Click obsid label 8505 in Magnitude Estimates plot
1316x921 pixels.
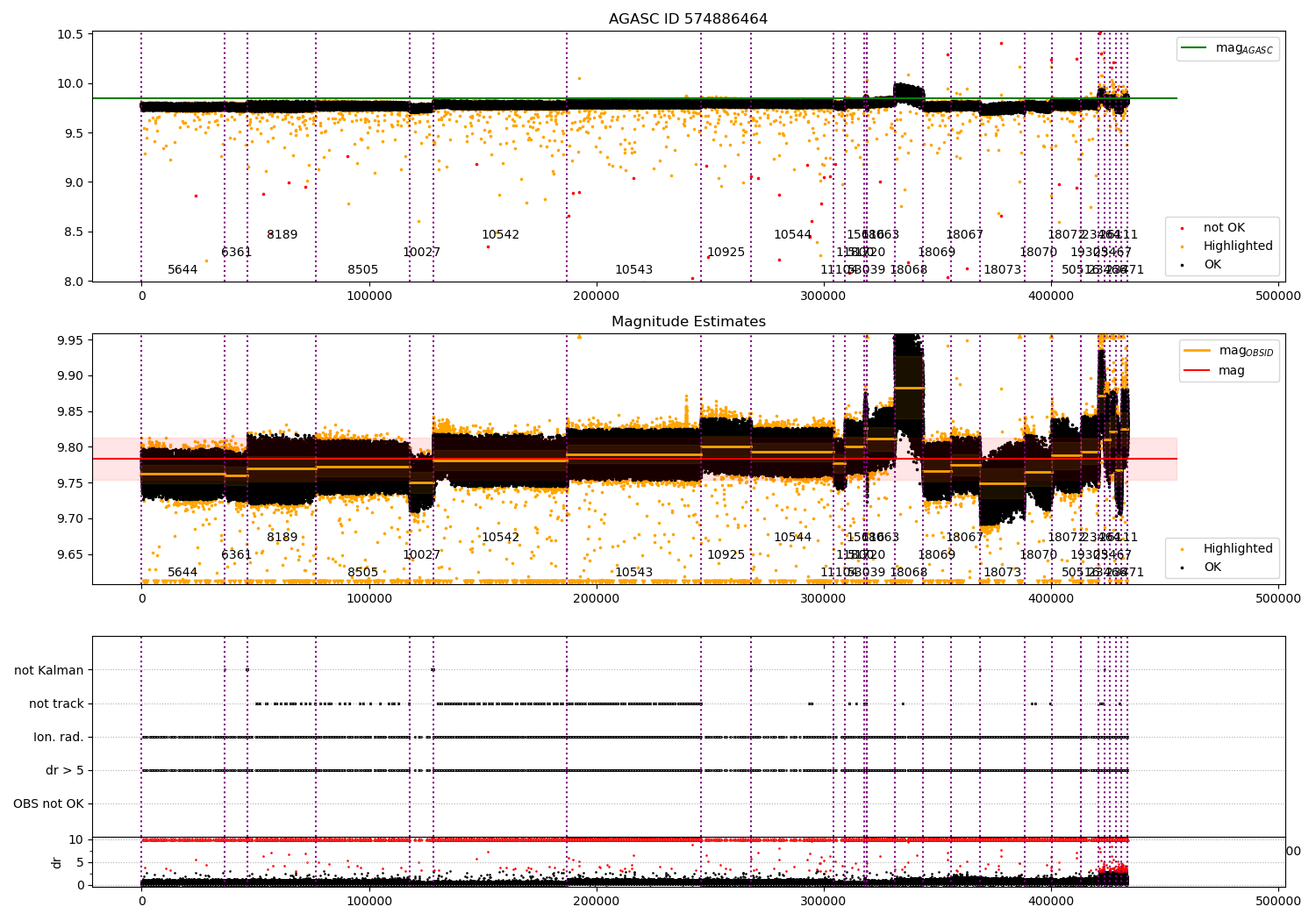coord(362,573)
